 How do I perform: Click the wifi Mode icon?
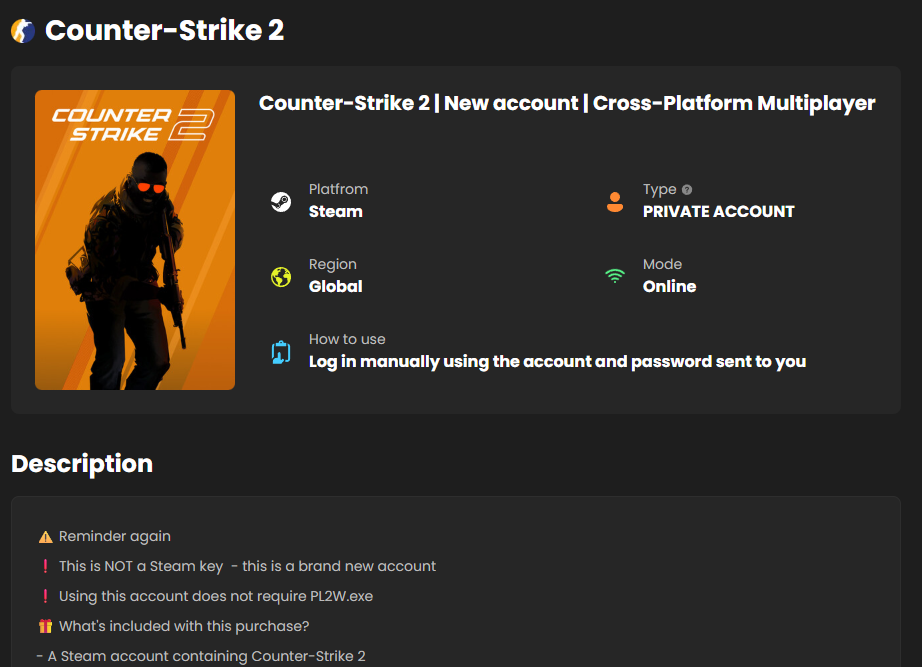click(615, 275)
